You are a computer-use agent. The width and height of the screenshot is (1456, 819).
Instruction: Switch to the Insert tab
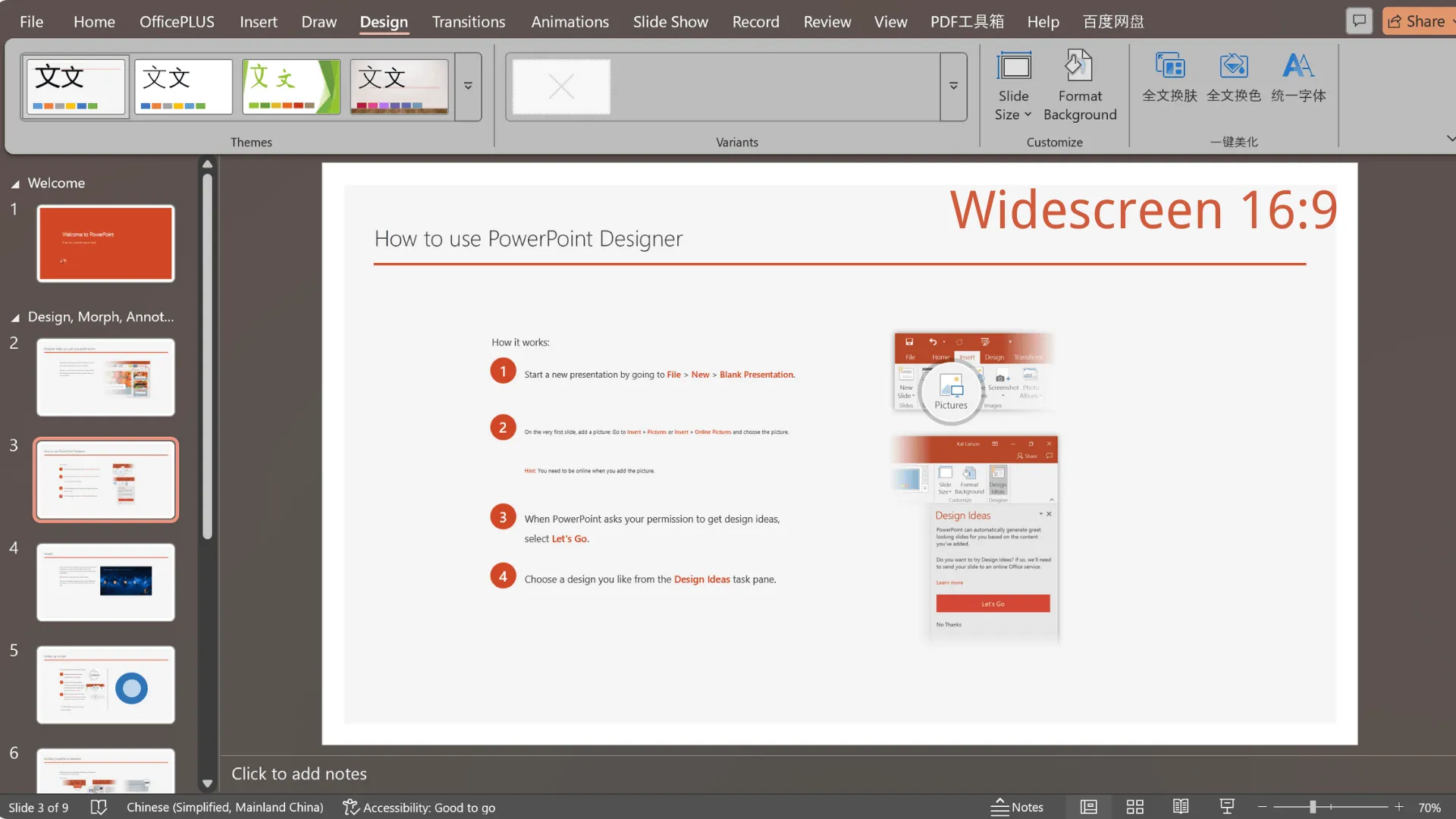coord(259,22)
